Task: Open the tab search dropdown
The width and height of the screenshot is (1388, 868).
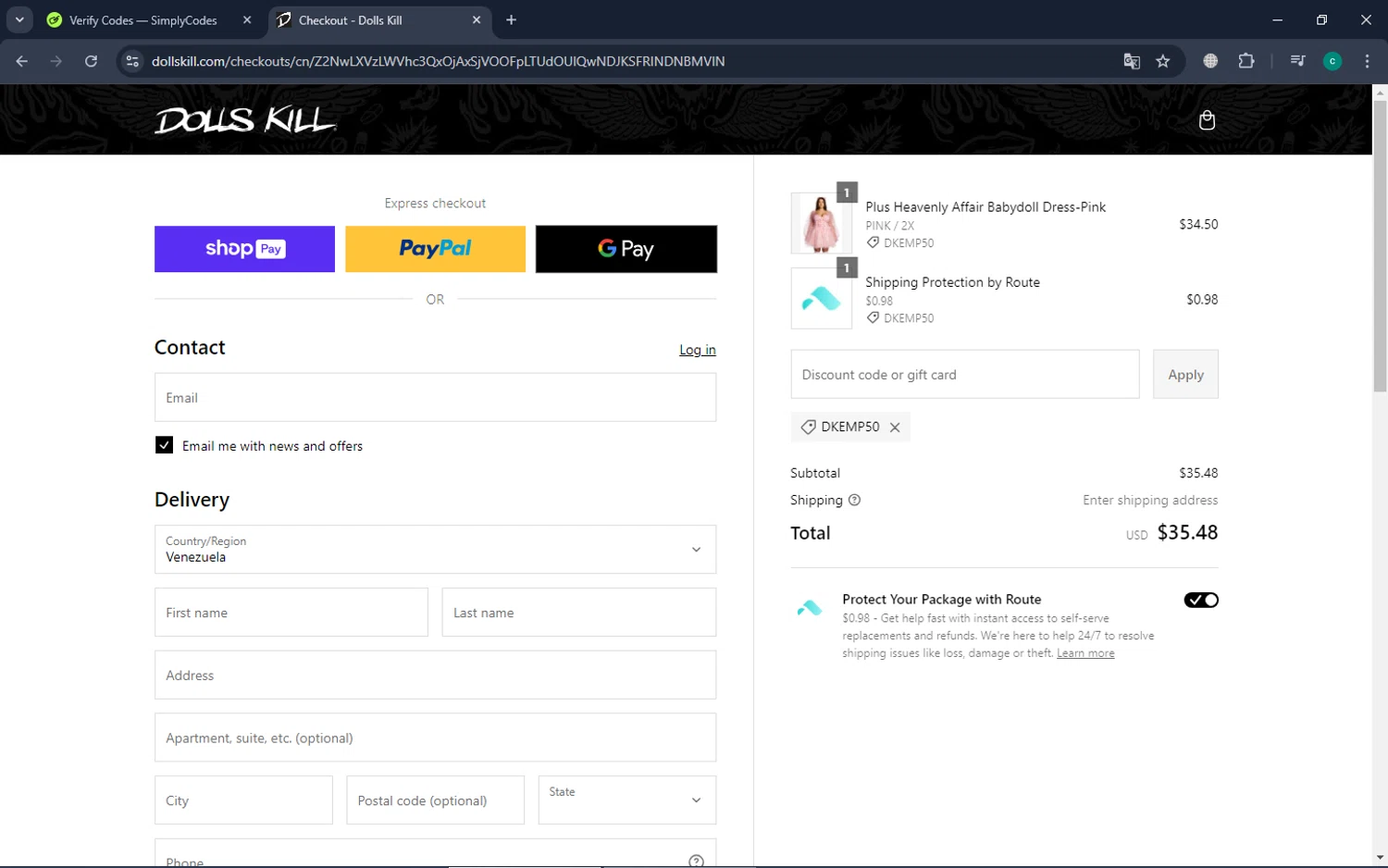Action: (x=19, y=19)
